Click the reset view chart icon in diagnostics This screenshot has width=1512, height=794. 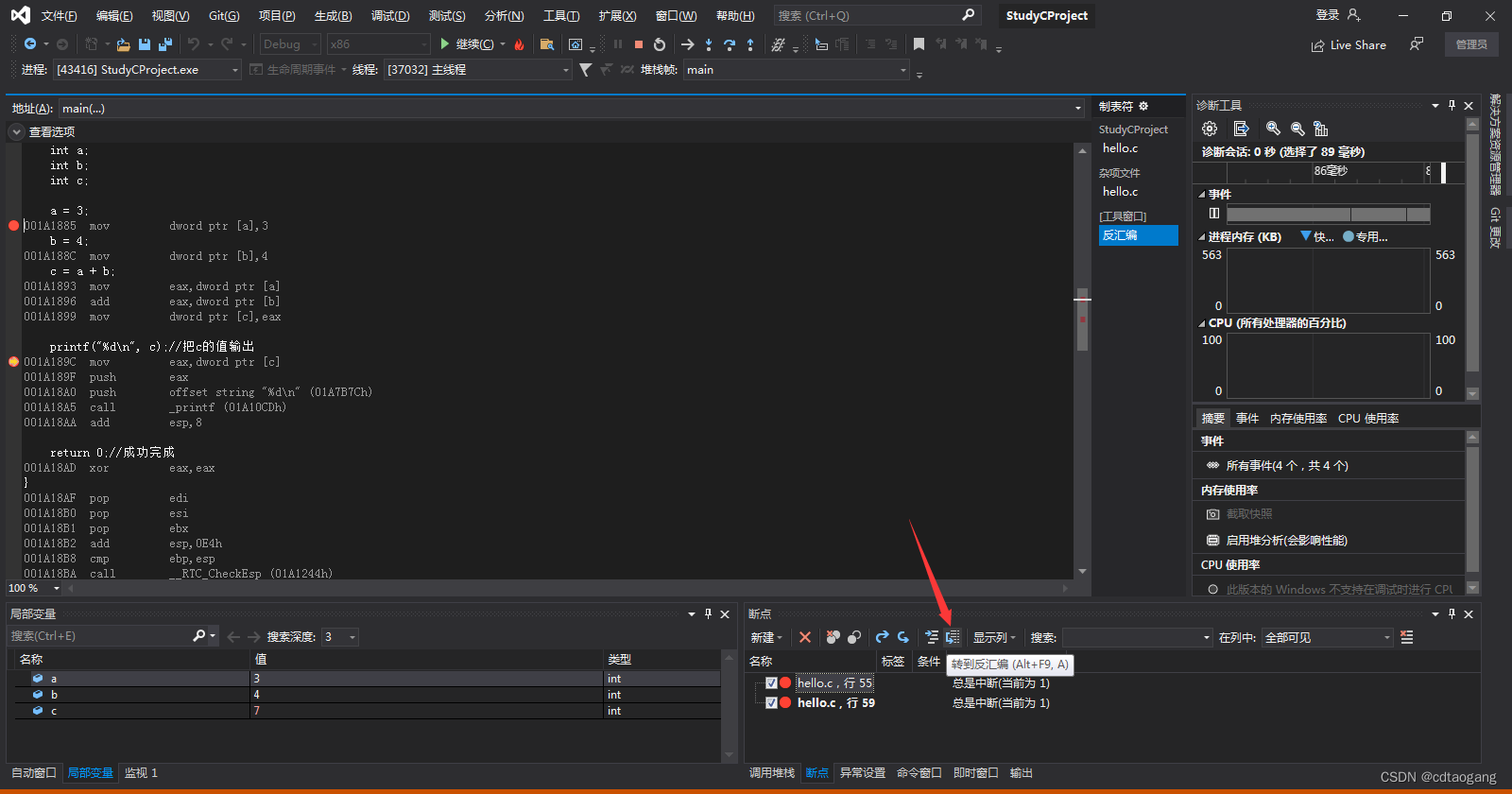coord(1321,129)
